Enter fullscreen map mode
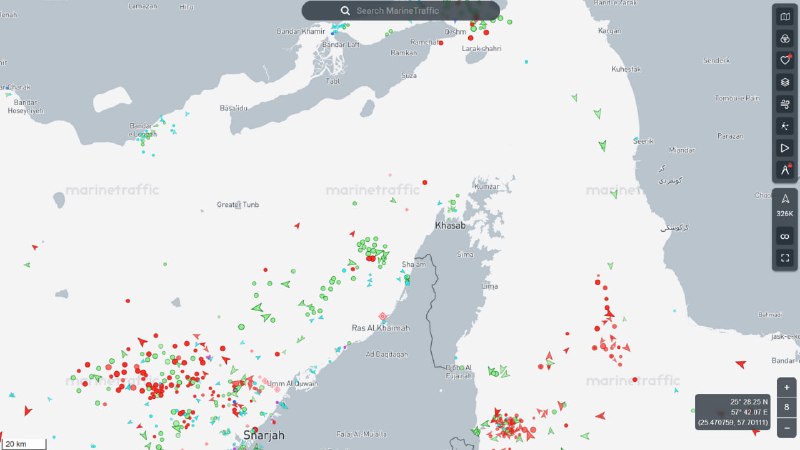This screenshot has height=450, width=800. (785, 259)
